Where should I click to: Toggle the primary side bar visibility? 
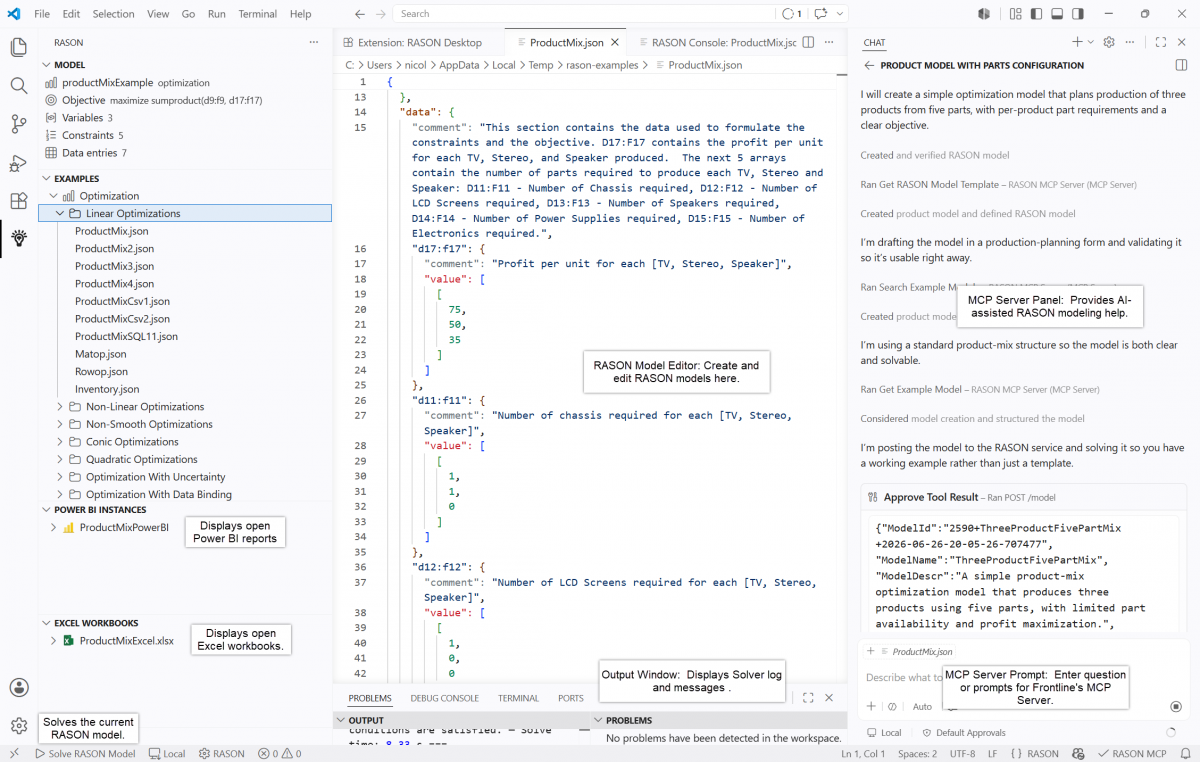1036,14
